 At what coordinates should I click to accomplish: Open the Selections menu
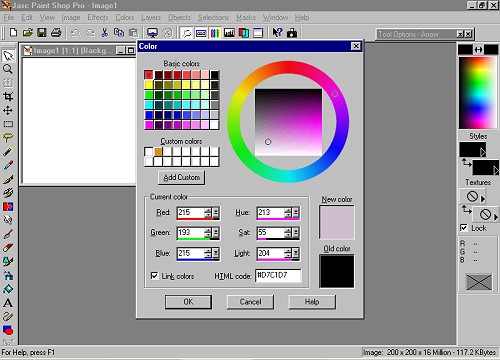point(213,17)
